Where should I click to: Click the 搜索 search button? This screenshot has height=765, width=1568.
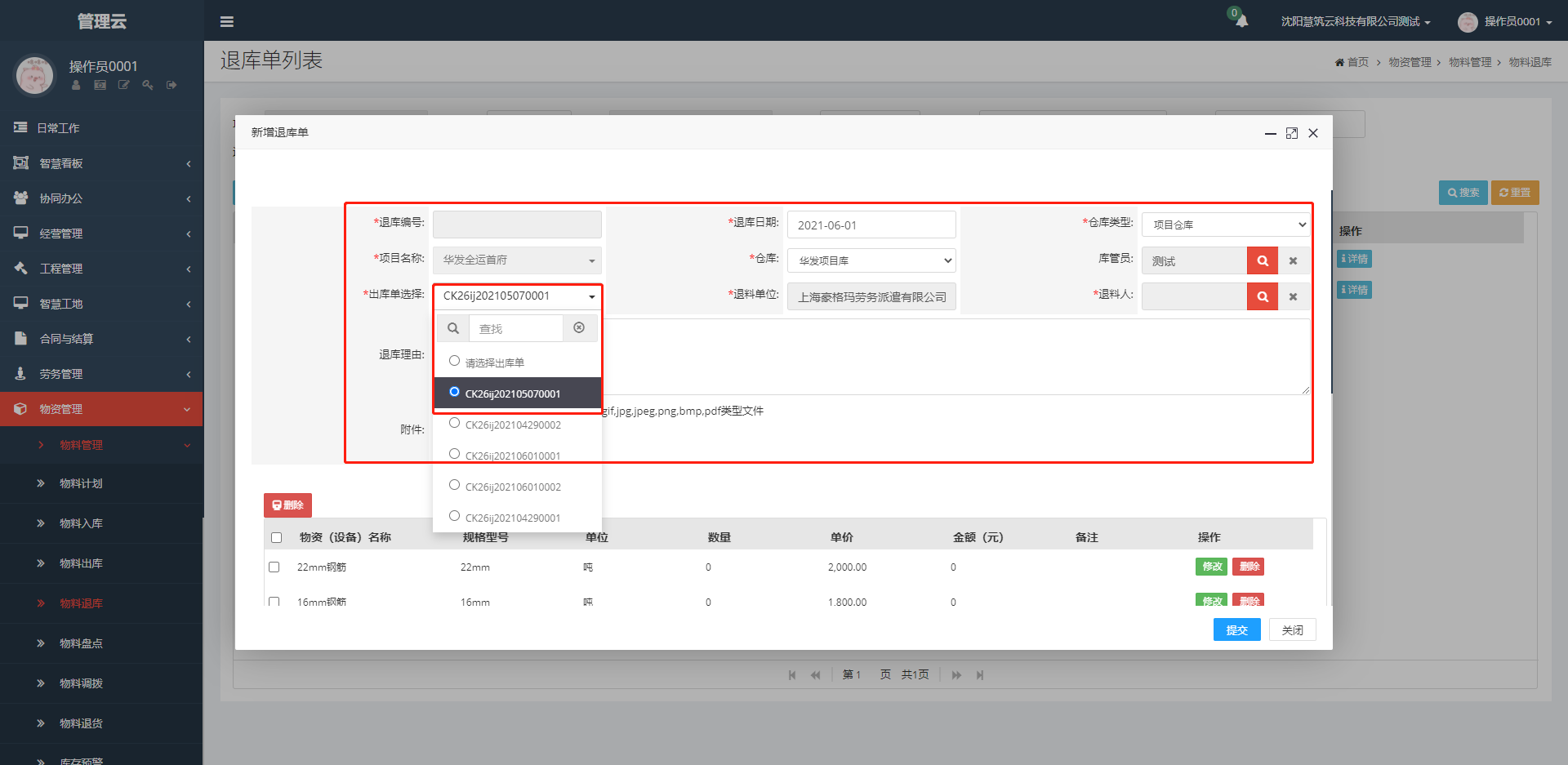pyautogui.click(x=1463, y=193)
